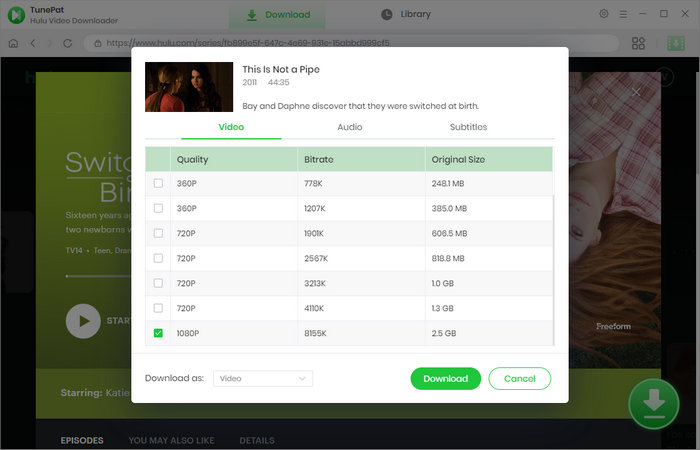
Task: Check the 360P 778K quality checkbox
Action: click(158, 183)
